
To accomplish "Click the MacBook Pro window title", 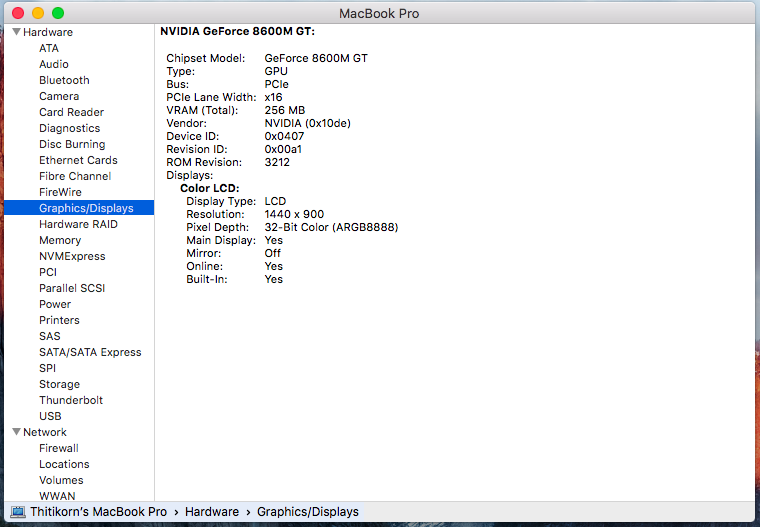I will (x=379, y=13).
